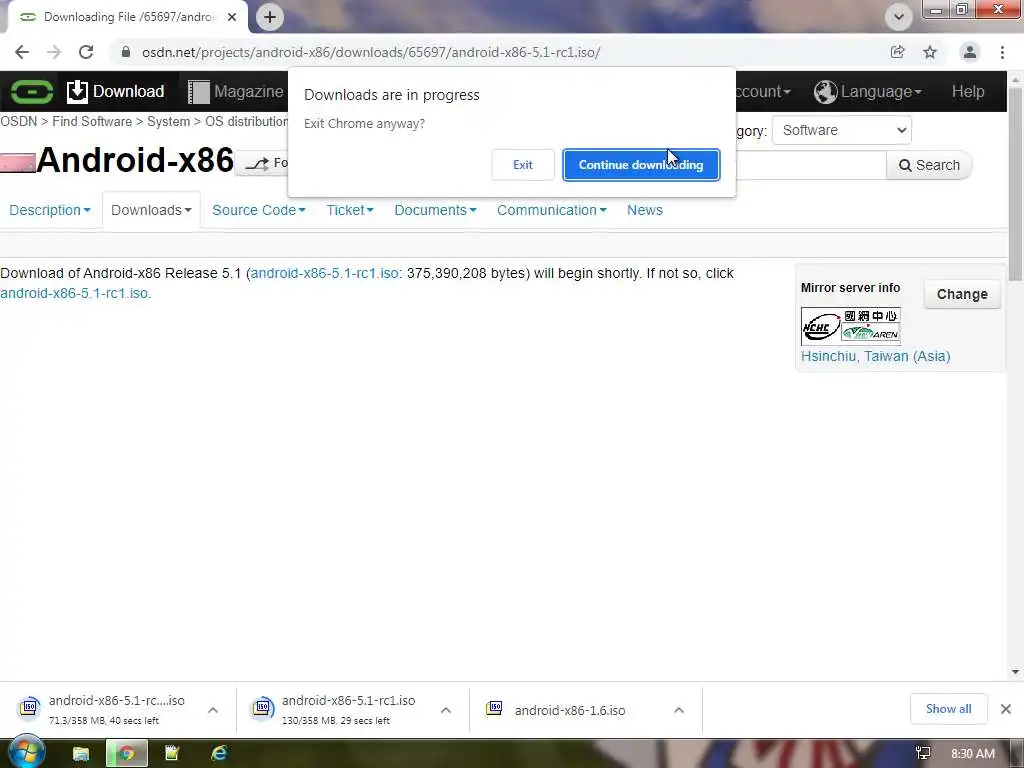Click the padlock site info icon
The height and width of the screenshot is (768, 1024).
[126, 52]
